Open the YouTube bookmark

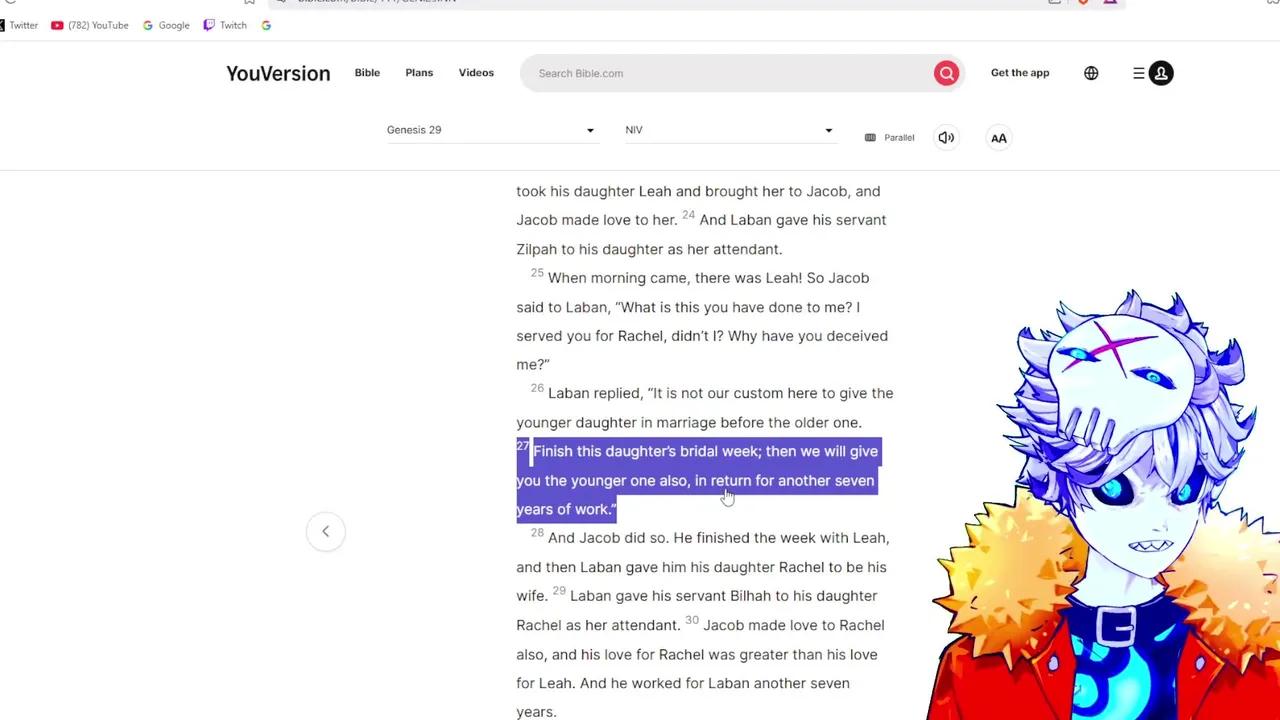point(90,25)
